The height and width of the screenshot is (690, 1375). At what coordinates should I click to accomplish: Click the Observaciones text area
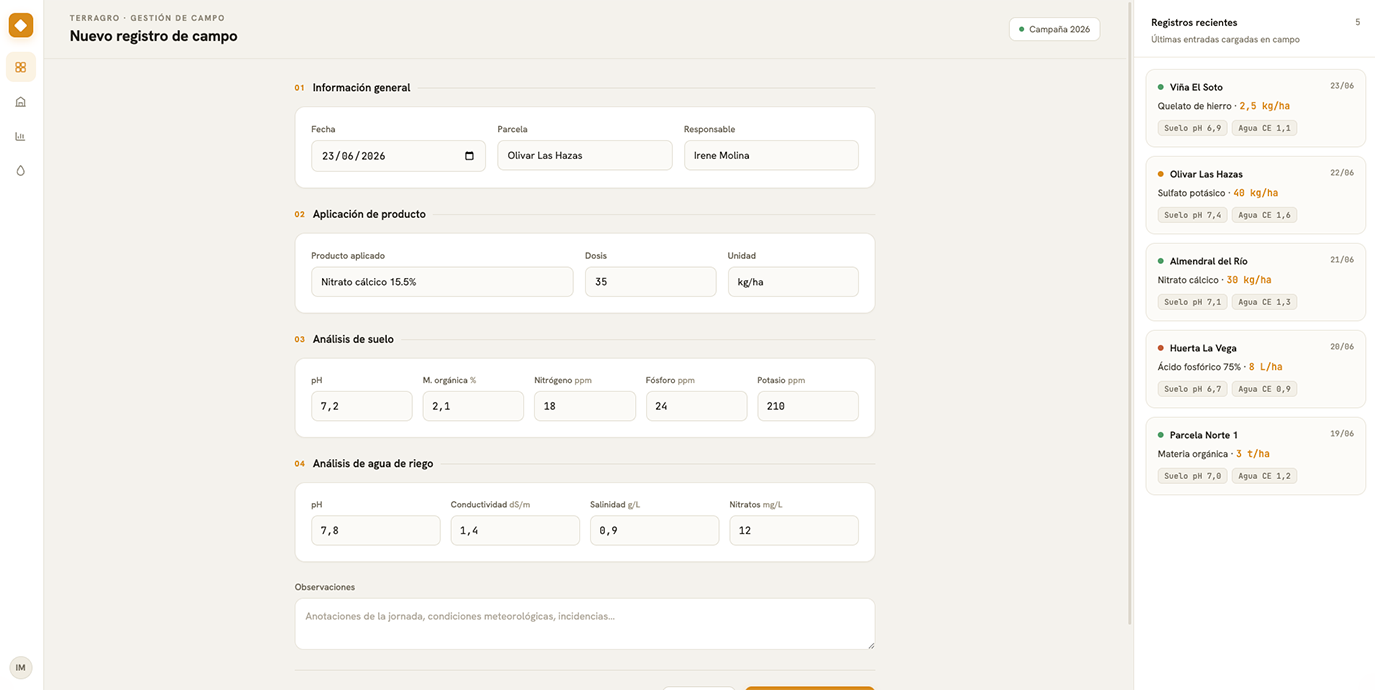point(585,624)
